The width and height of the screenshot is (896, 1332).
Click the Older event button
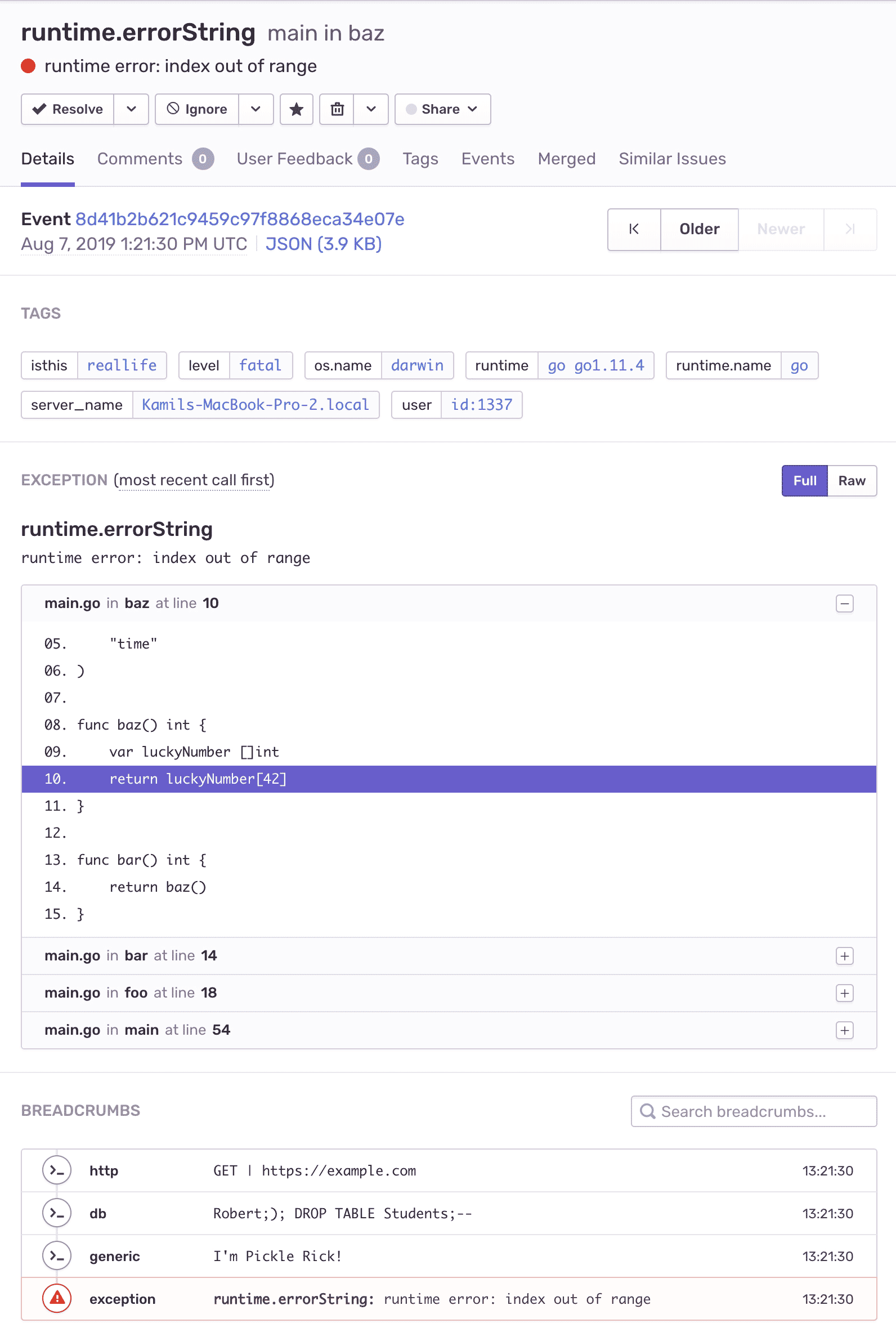(699, 229)
